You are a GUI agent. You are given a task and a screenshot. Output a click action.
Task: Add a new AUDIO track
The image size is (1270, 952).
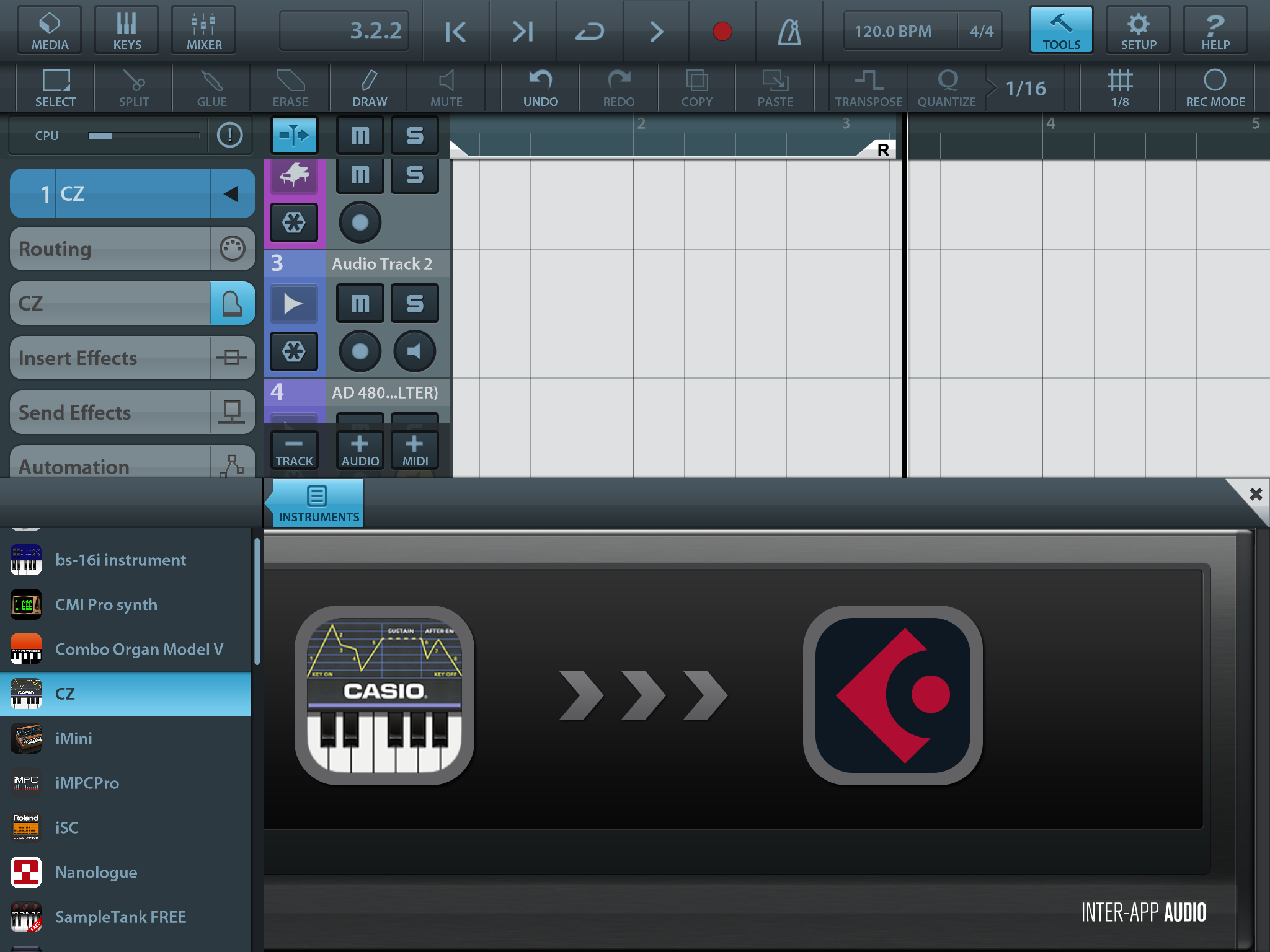[x=360, y=450]
